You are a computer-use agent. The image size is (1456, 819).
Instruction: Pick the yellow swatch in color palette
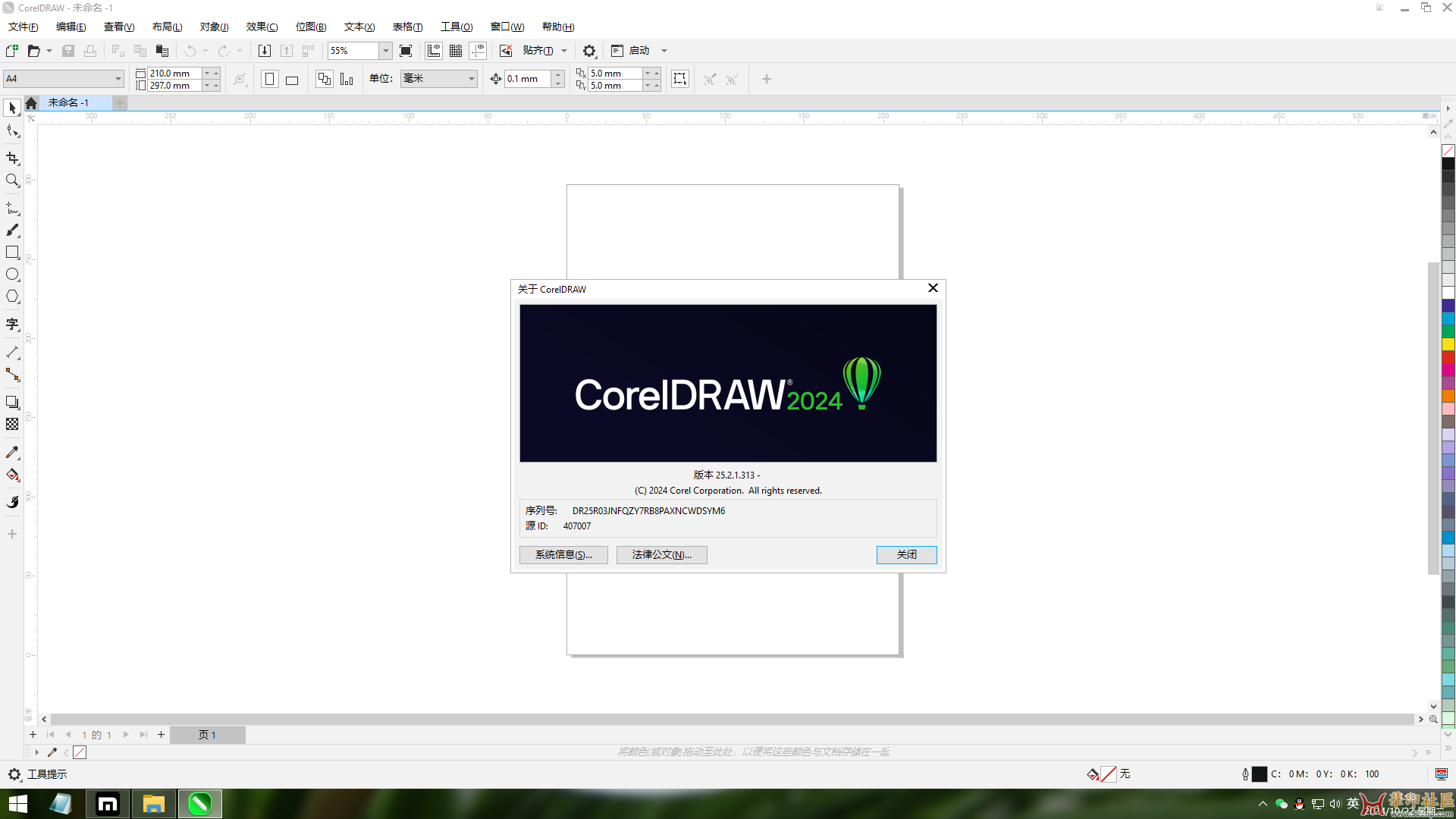1448,344
